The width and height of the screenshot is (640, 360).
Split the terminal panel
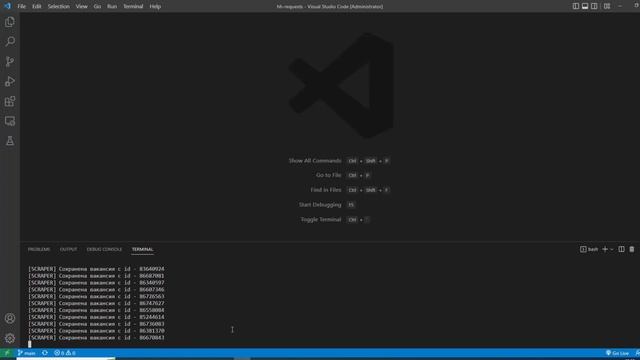click(x=621, y=249)
